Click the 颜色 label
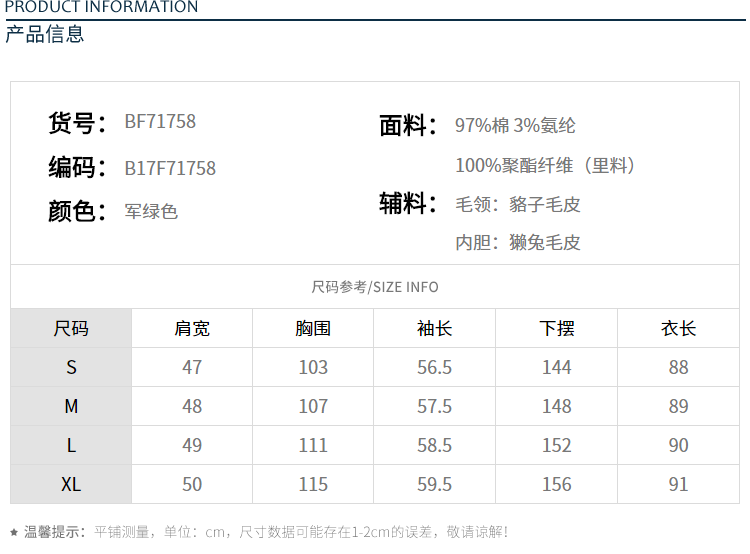The image size is (750, 554). [x=77, y=211]
